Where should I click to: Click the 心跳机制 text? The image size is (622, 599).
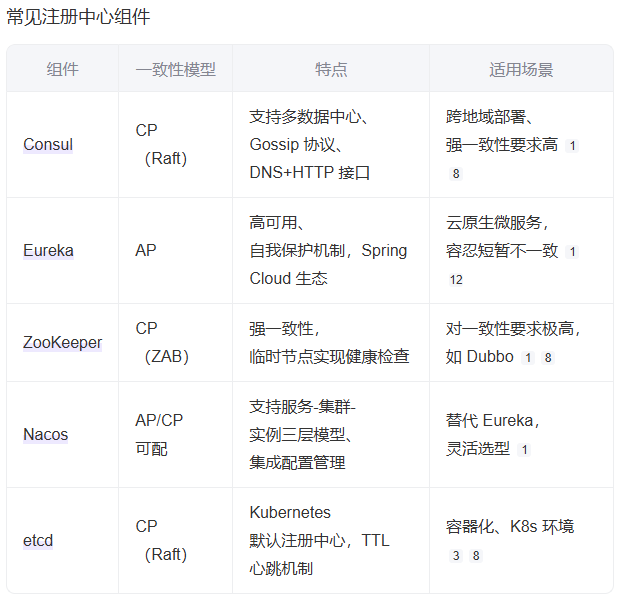[282, 569]
